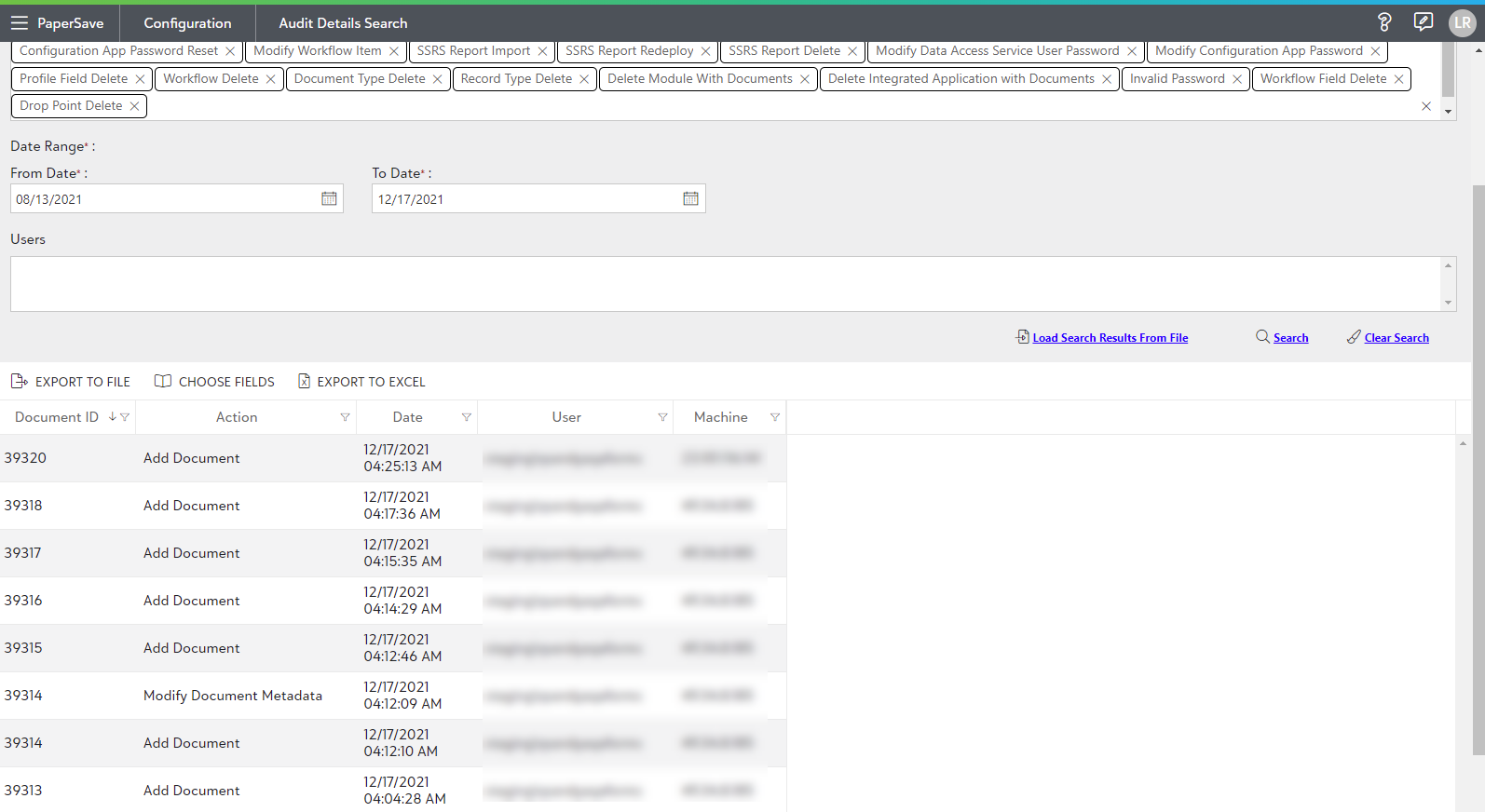
Task: Remove the Drop Point Delete tag
Action: coord(134,106)
